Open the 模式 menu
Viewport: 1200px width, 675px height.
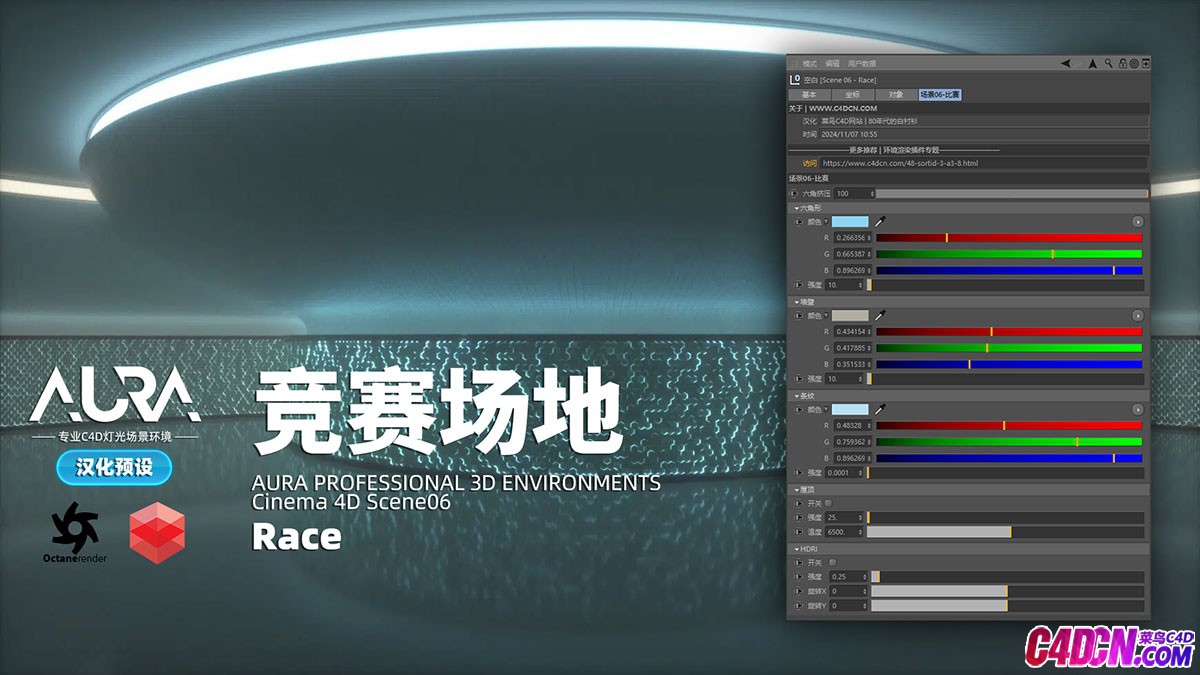810,63
